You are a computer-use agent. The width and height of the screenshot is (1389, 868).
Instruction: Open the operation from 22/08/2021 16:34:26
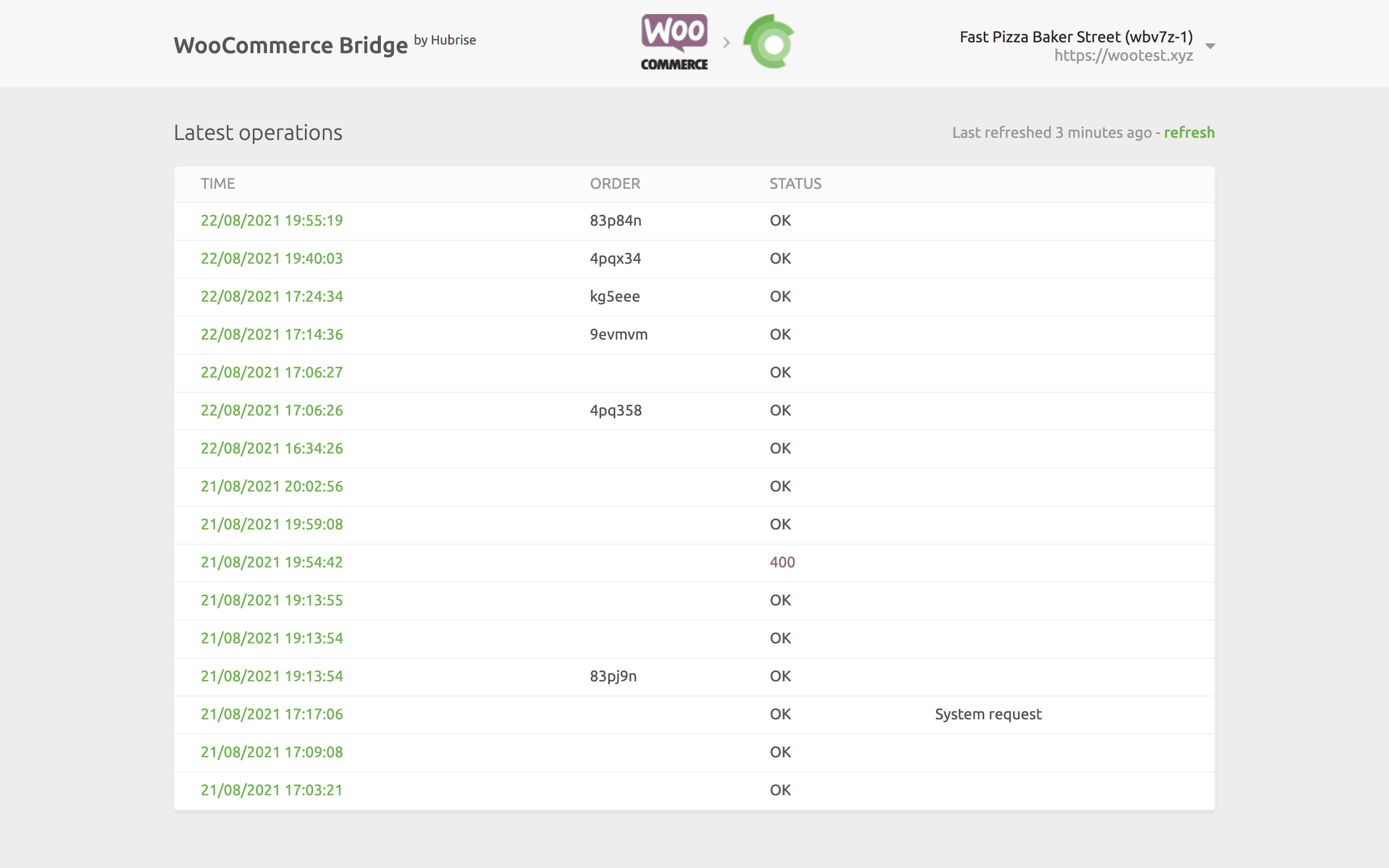coord(271,448)
